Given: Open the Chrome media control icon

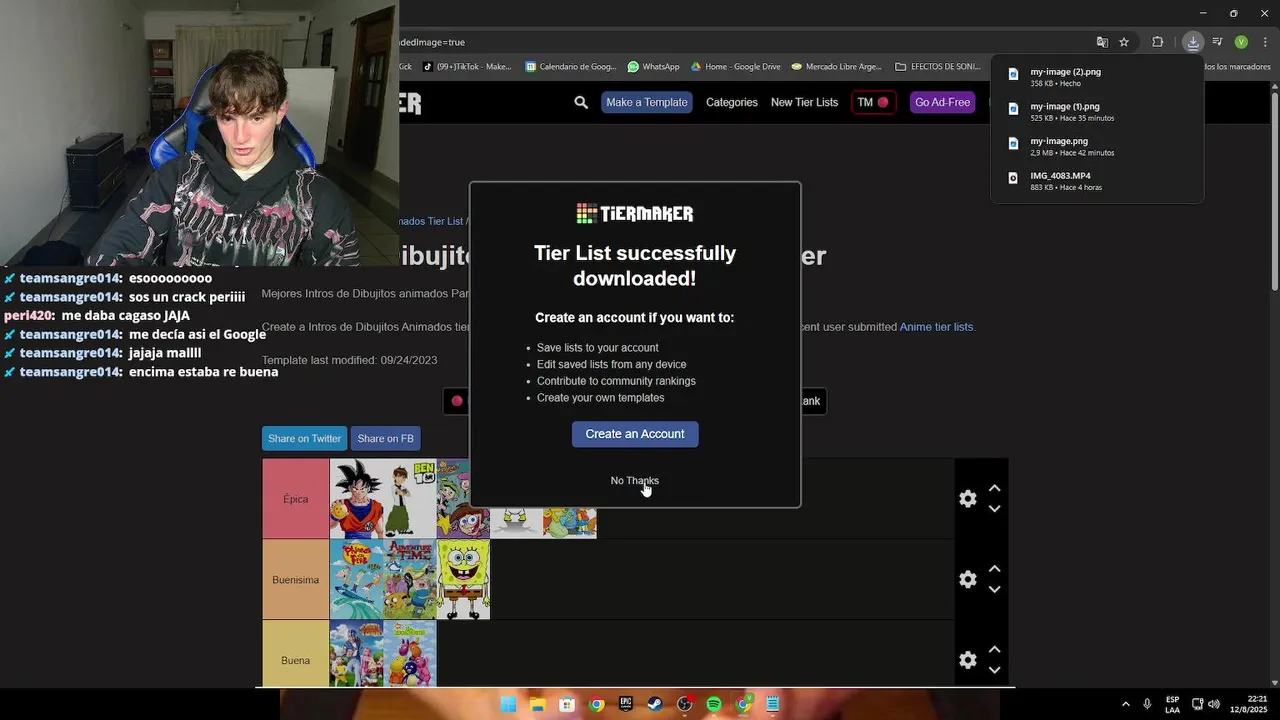Looking at the screenshot, I should tap(1217, 42).
